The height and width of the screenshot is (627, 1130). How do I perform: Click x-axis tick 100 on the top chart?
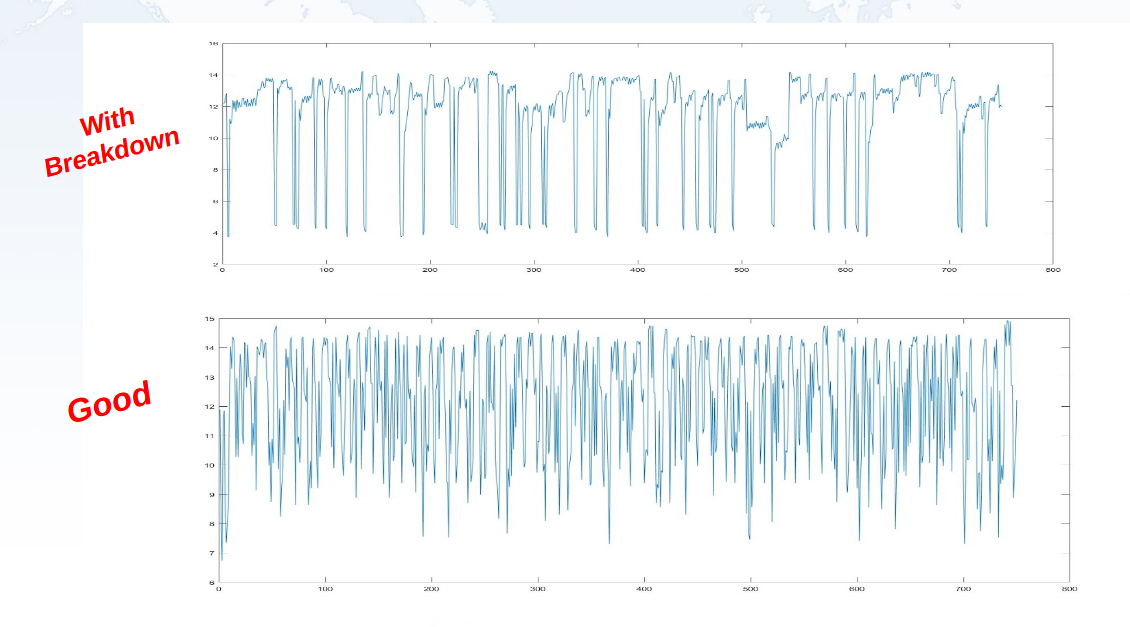click(326, 270)
